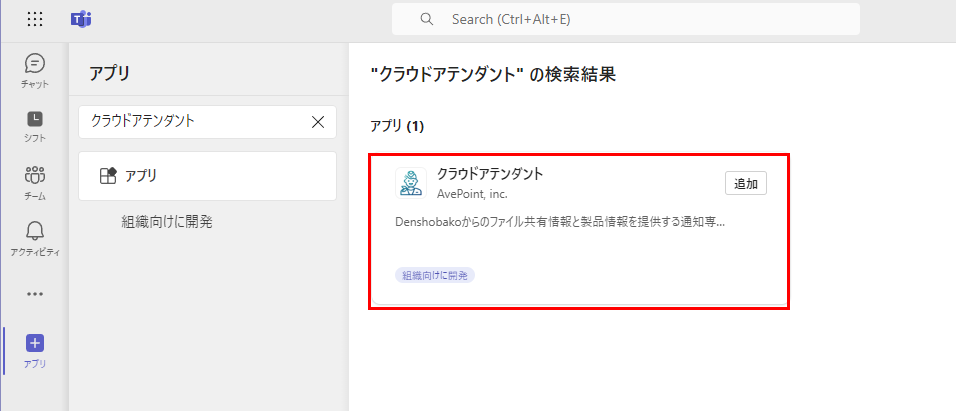The width and height of the screenshot is (956, 411).
Task: Click the アプリ (1) results heading
Action: pos(397,127)
